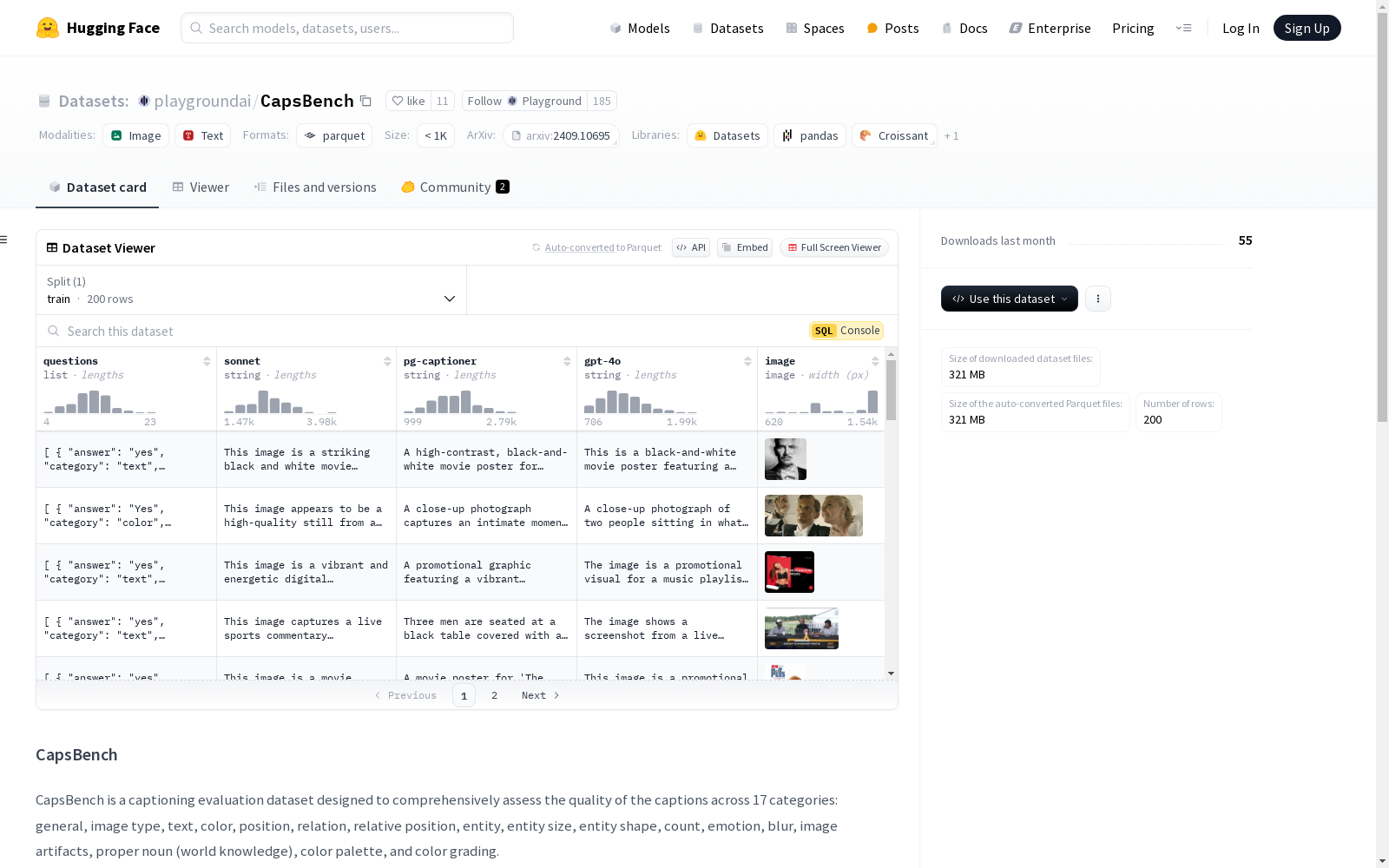Click the Hugging Face logo icon
This screenshot has width=1389, height=868.
click(48, 28)
